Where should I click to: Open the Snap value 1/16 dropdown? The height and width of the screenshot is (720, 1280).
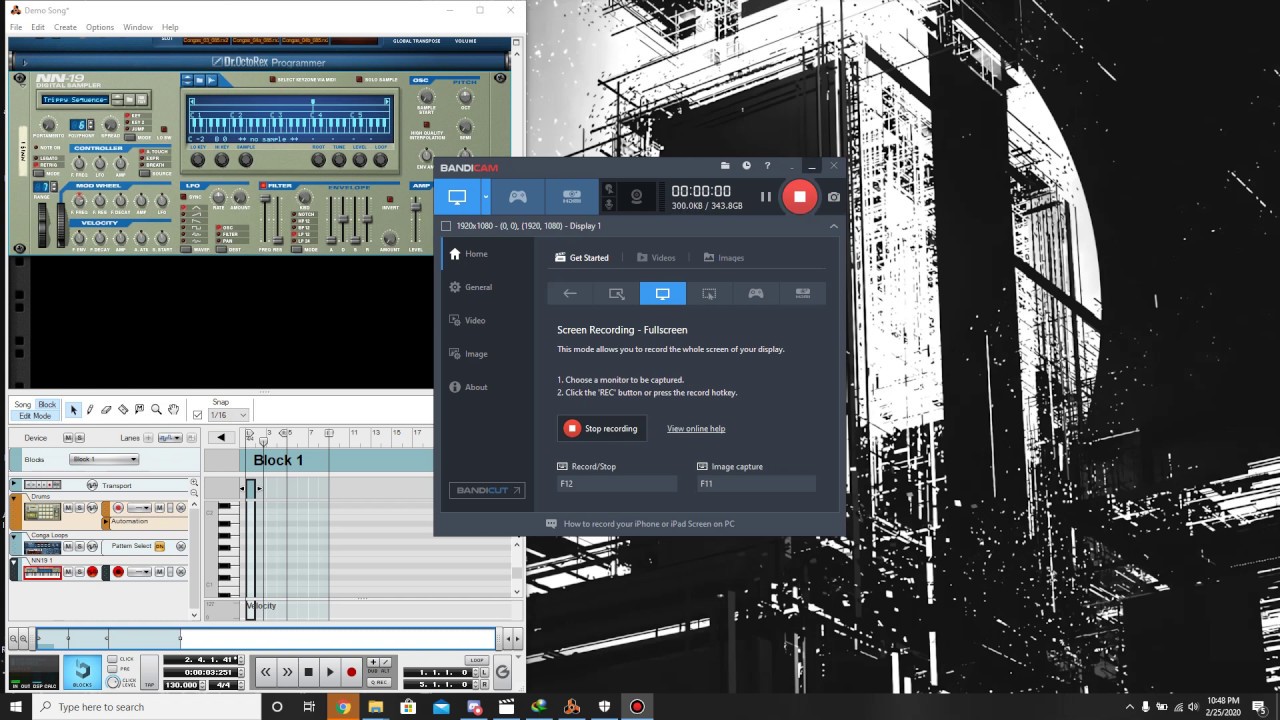tap(228, 415)
